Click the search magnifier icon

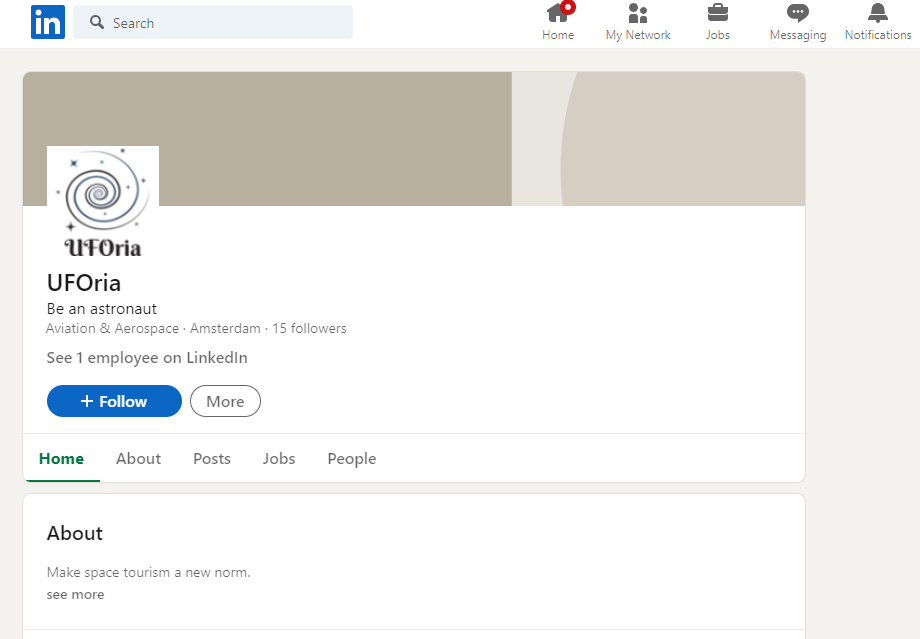[97, 22]
